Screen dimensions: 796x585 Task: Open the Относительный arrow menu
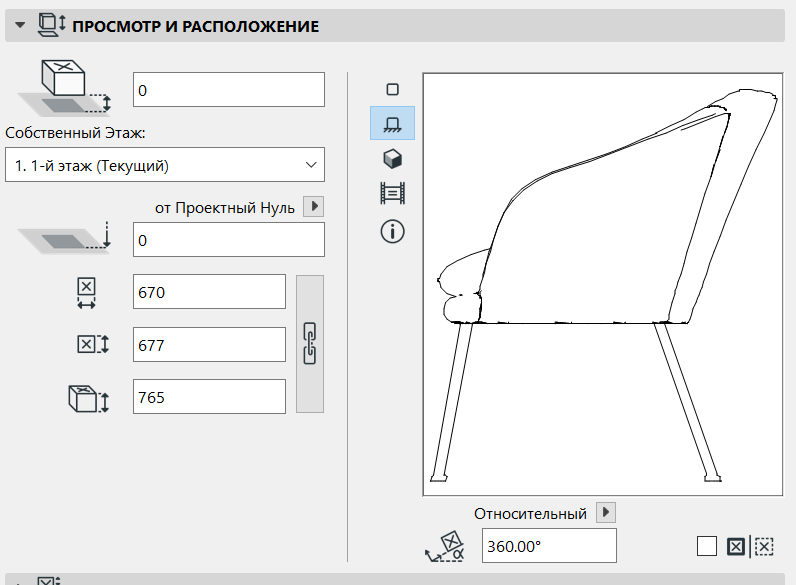[605, 513]
